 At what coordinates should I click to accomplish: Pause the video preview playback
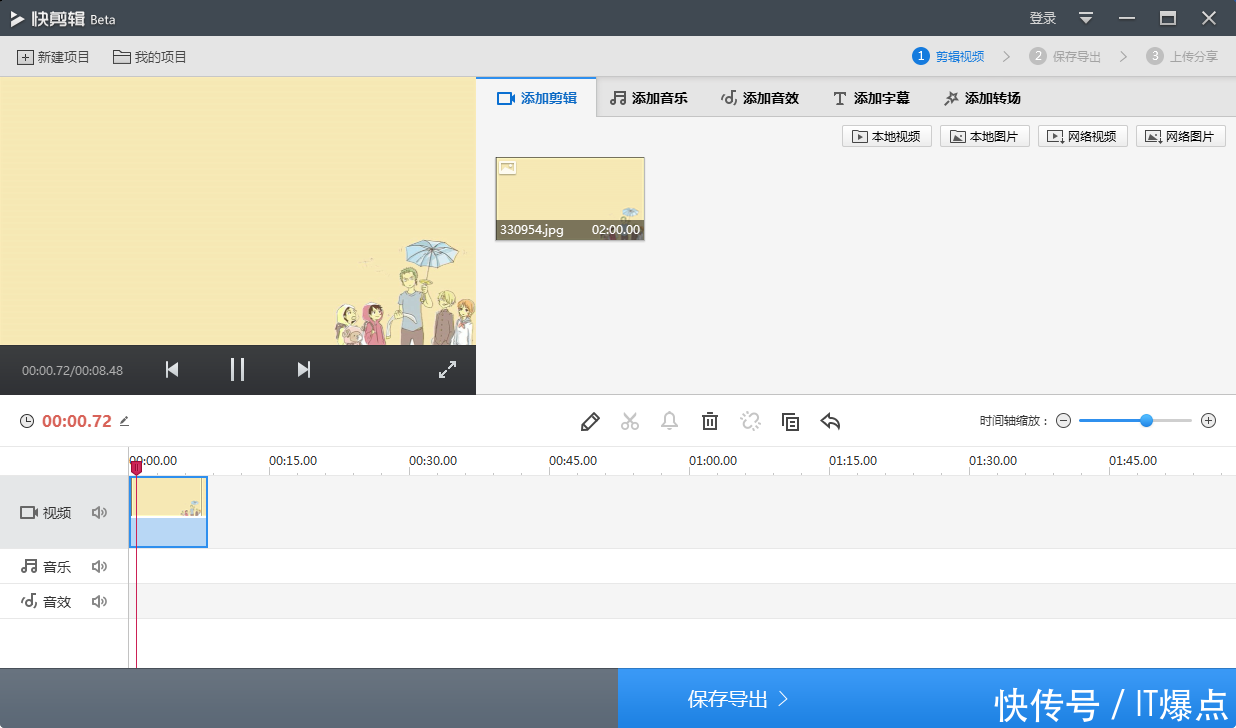tap(237, 370)
